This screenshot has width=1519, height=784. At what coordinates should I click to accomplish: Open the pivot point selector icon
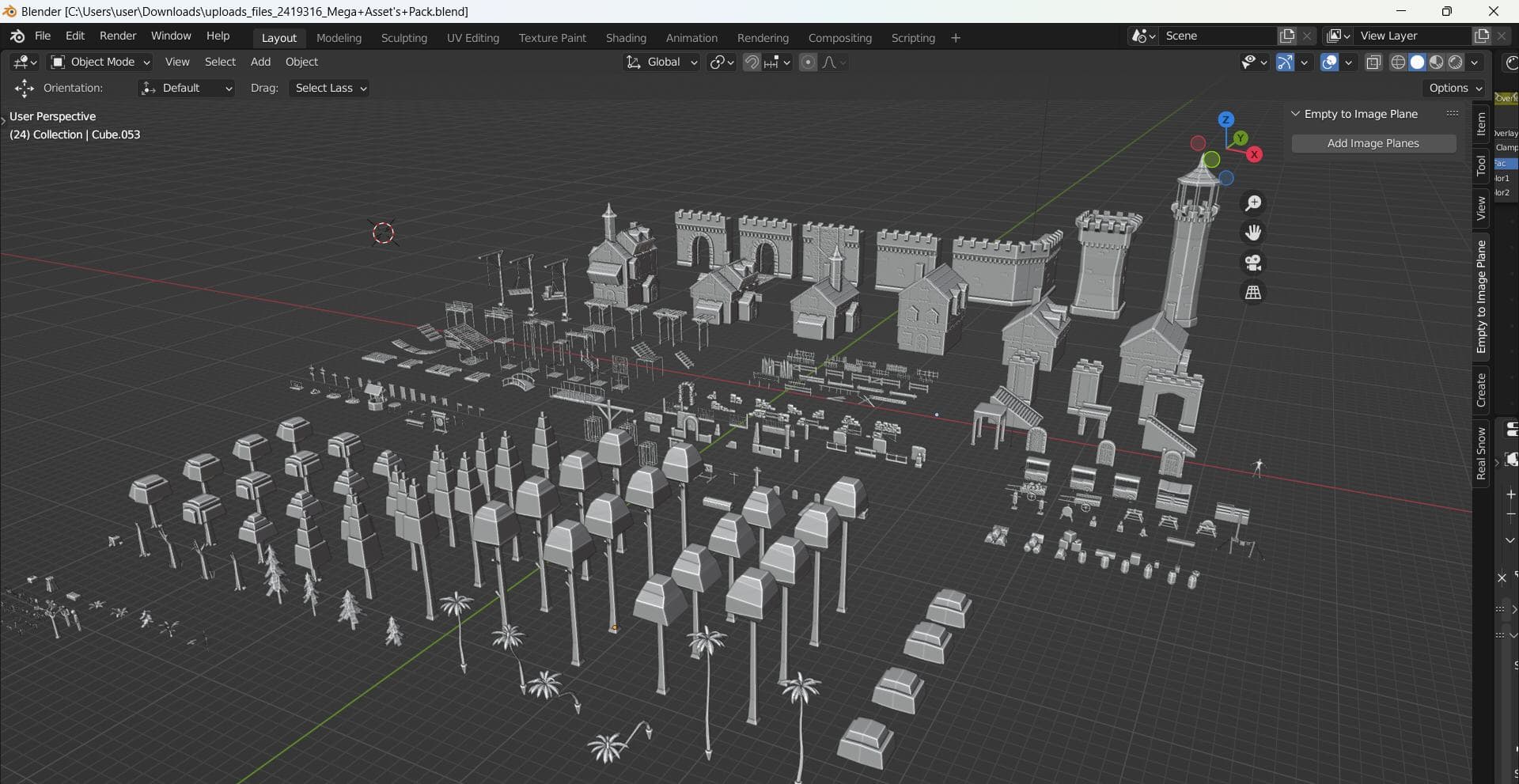point(722,62)
